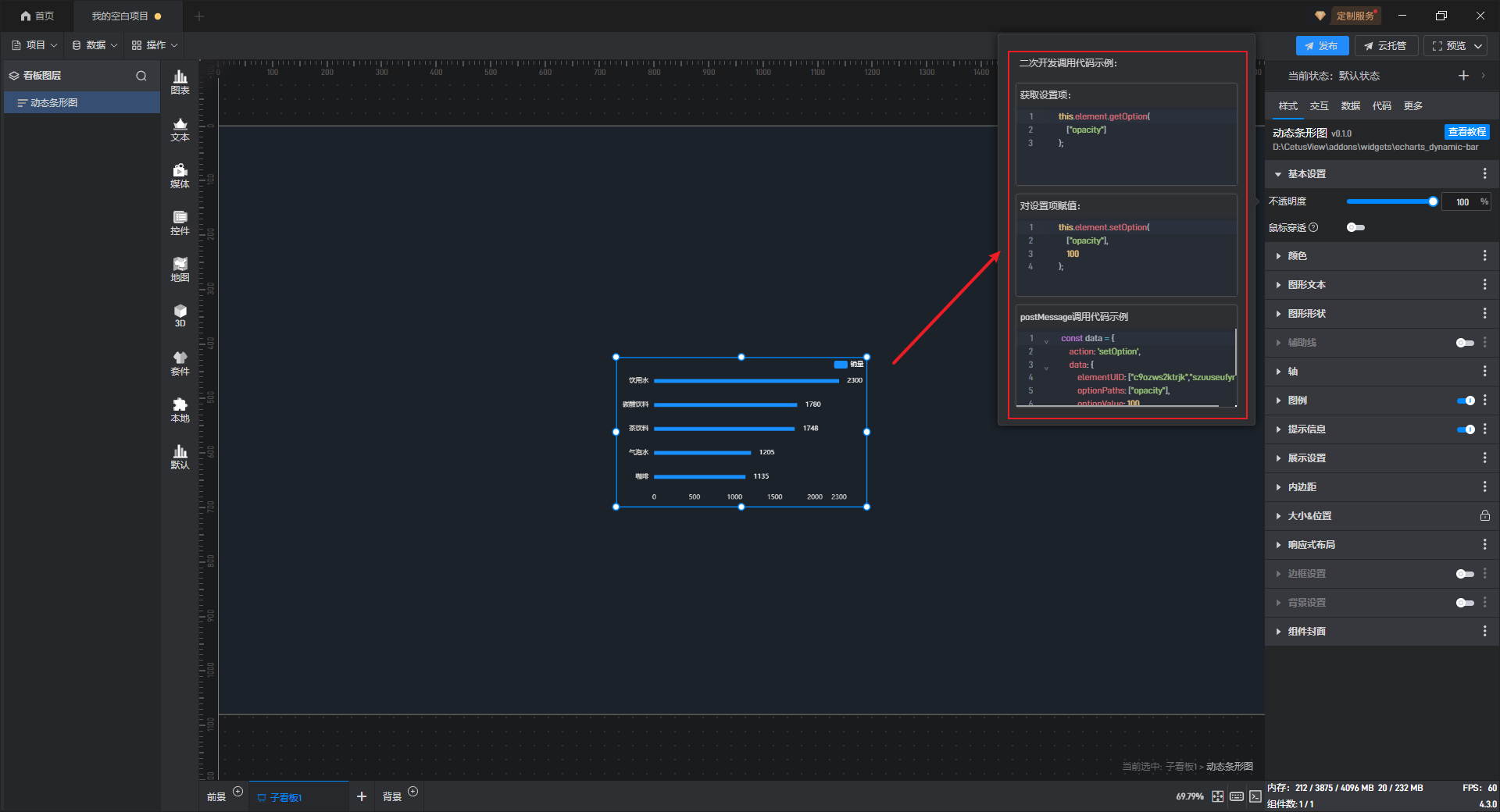The width and height of the screenshot is (1500, 812).
Task: Expand the 颜色 settings section
Action: (x=1297, y=256)
